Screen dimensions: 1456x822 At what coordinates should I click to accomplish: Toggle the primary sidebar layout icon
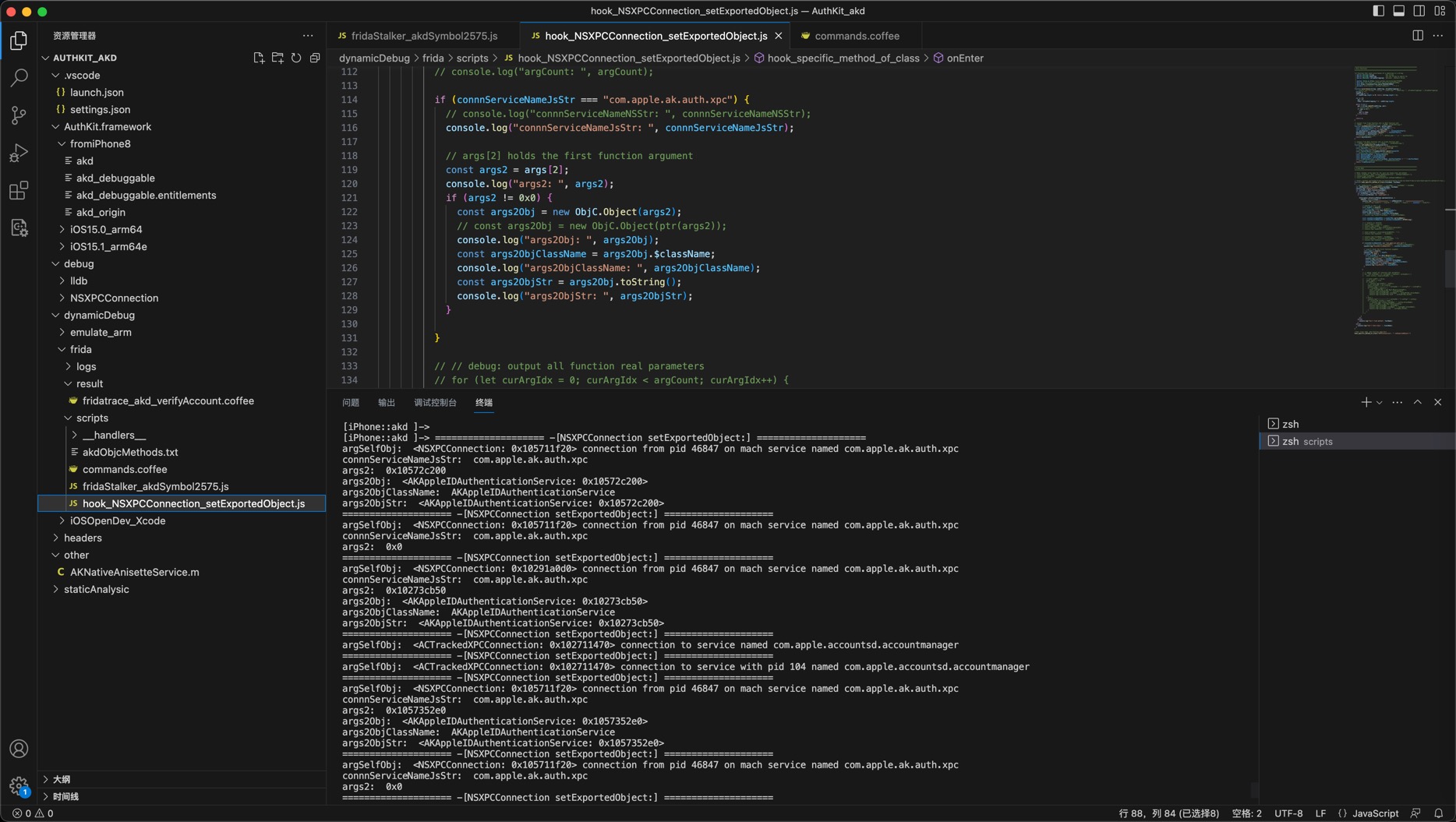1378,11
